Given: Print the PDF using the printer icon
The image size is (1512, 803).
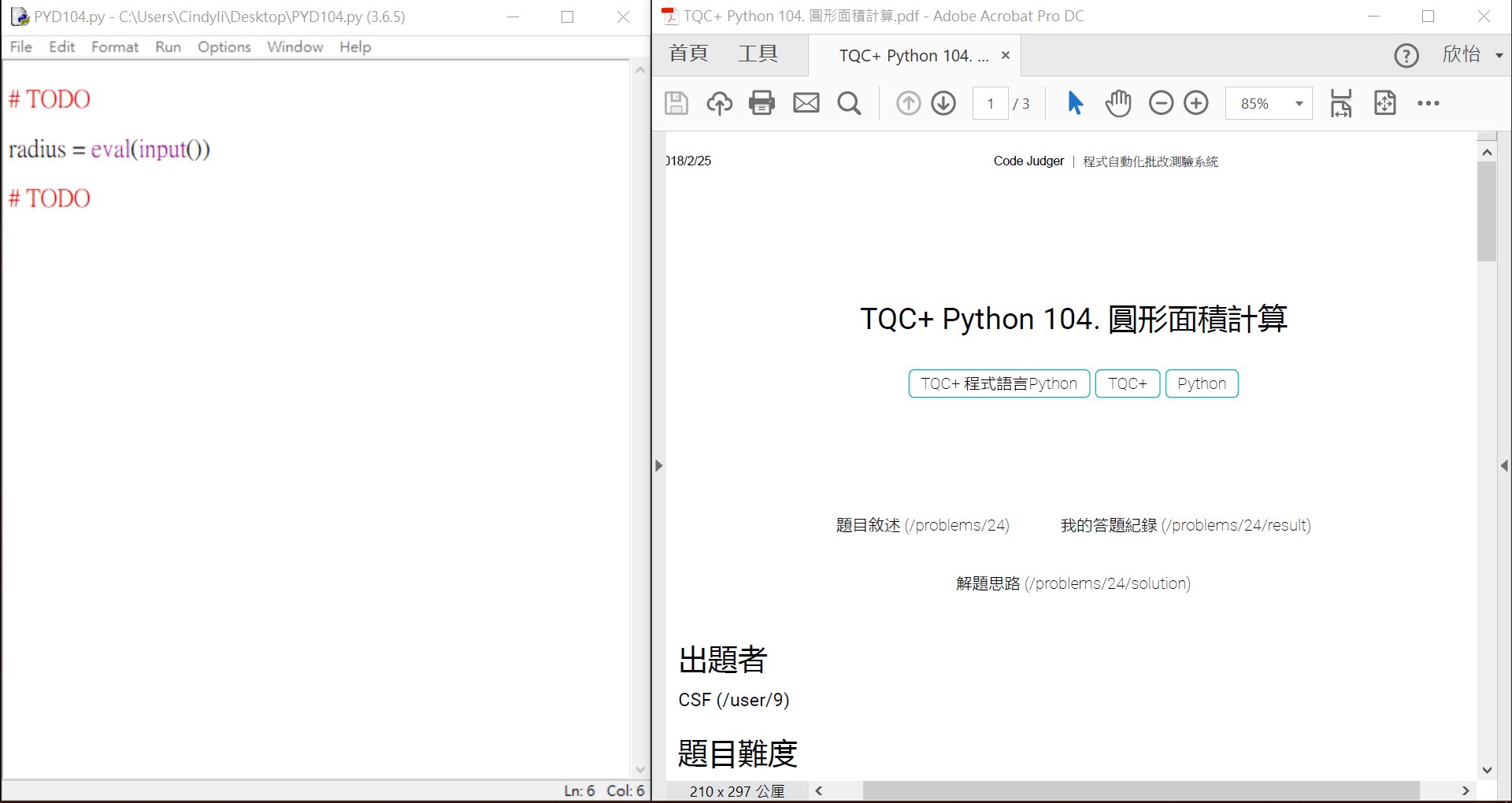Looking at the screenshot, I should coord(762,103).
